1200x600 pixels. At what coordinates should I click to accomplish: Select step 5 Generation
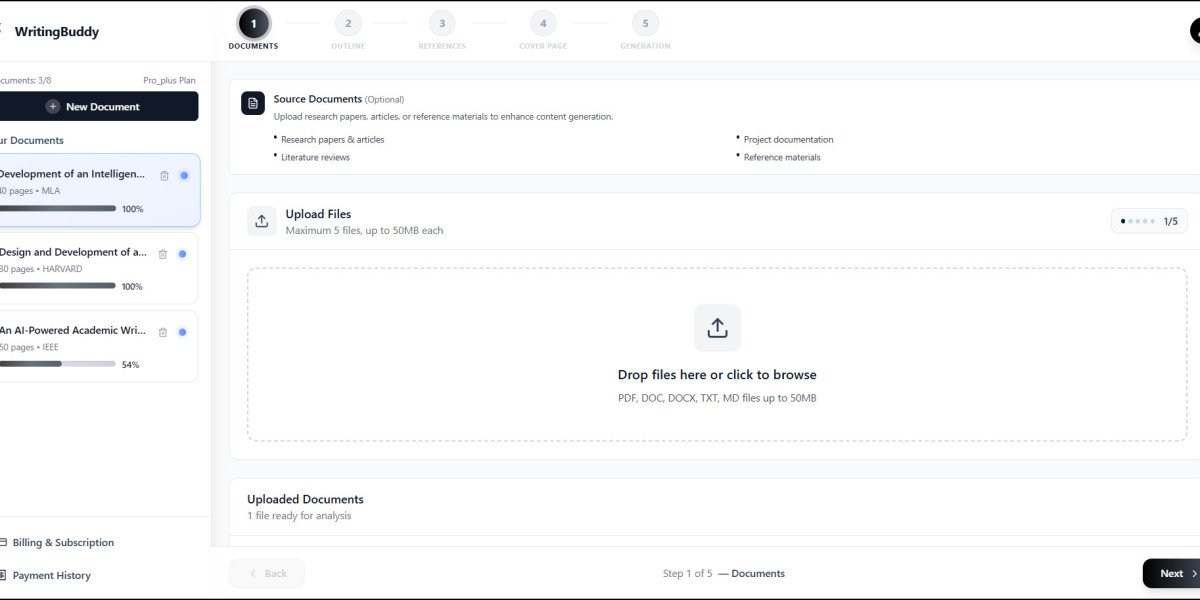(x=645, y=23)
